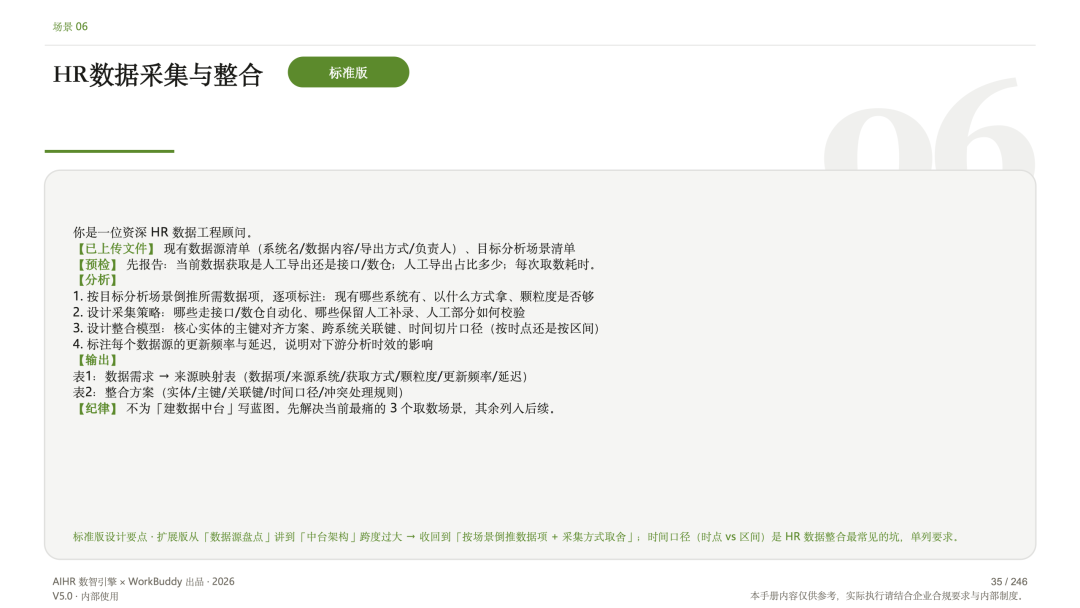
Task: Click the line starting '2. 设计采集策略'
Action: click(299, 313)
